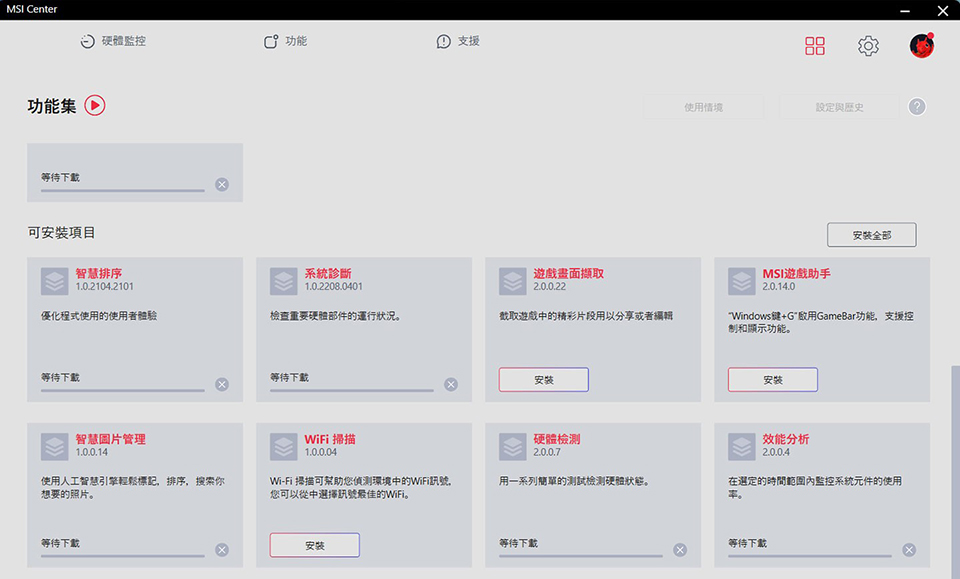
Task: Switch to the 功能 features tab
Action: (x=285, y=41)
